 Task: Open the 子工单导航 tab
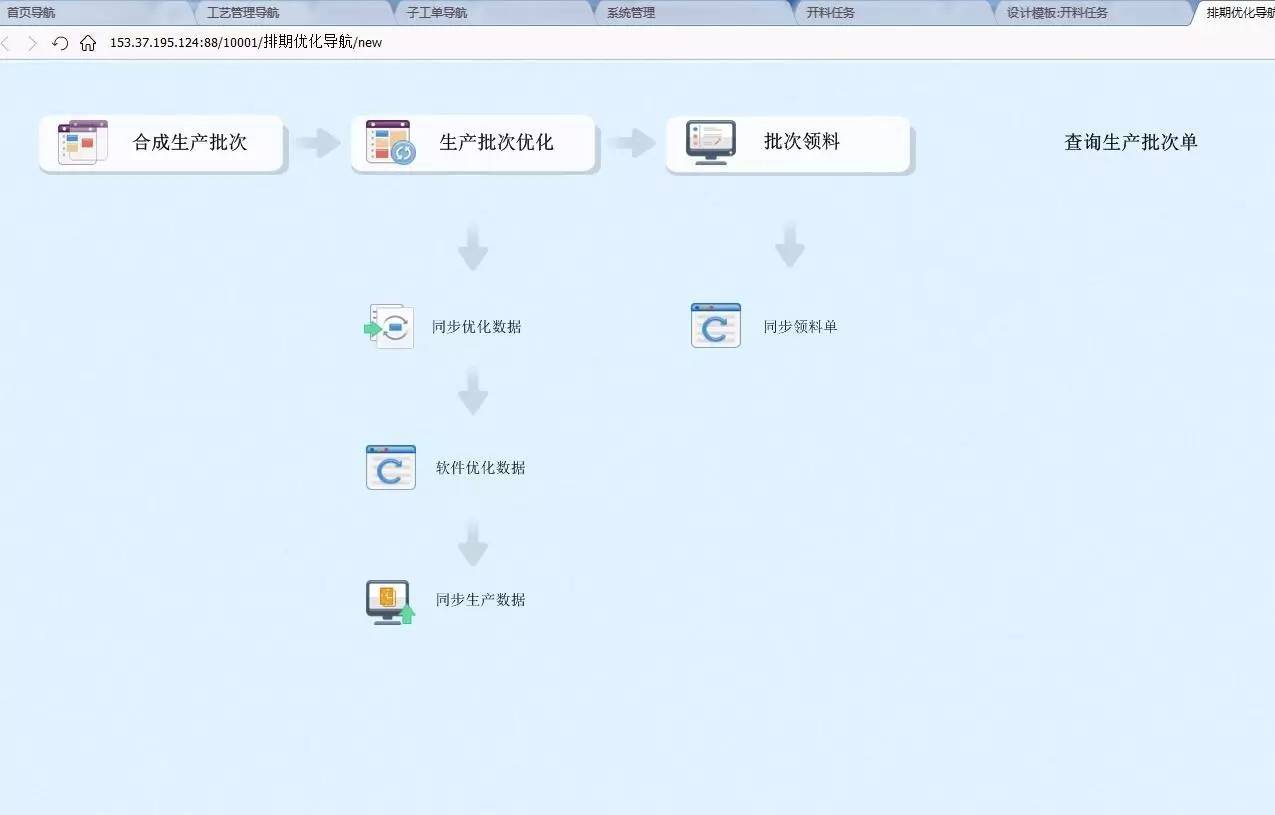(x=437, y=13)
